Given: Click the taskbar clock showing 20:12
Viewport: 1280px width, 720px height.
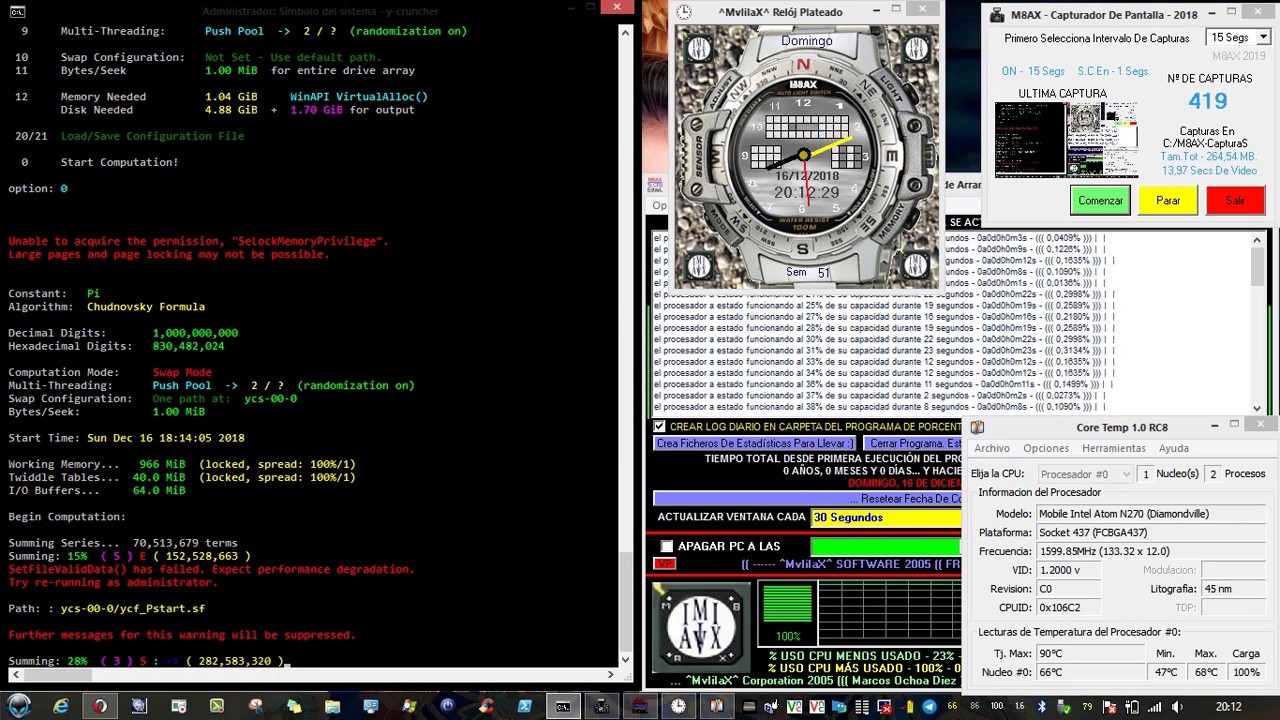Looking at the screenshot, I should click(1229, 707).
